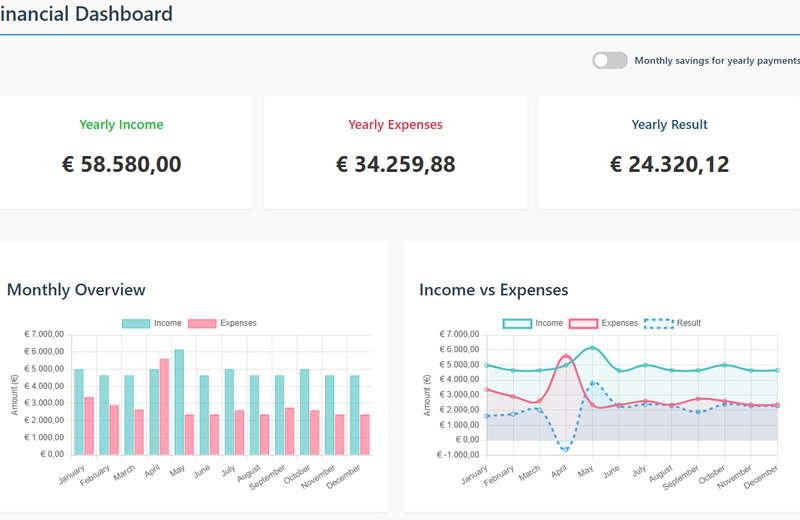
Task: Click the Income vs Expenses heading
Action: (x=493, y=290)
